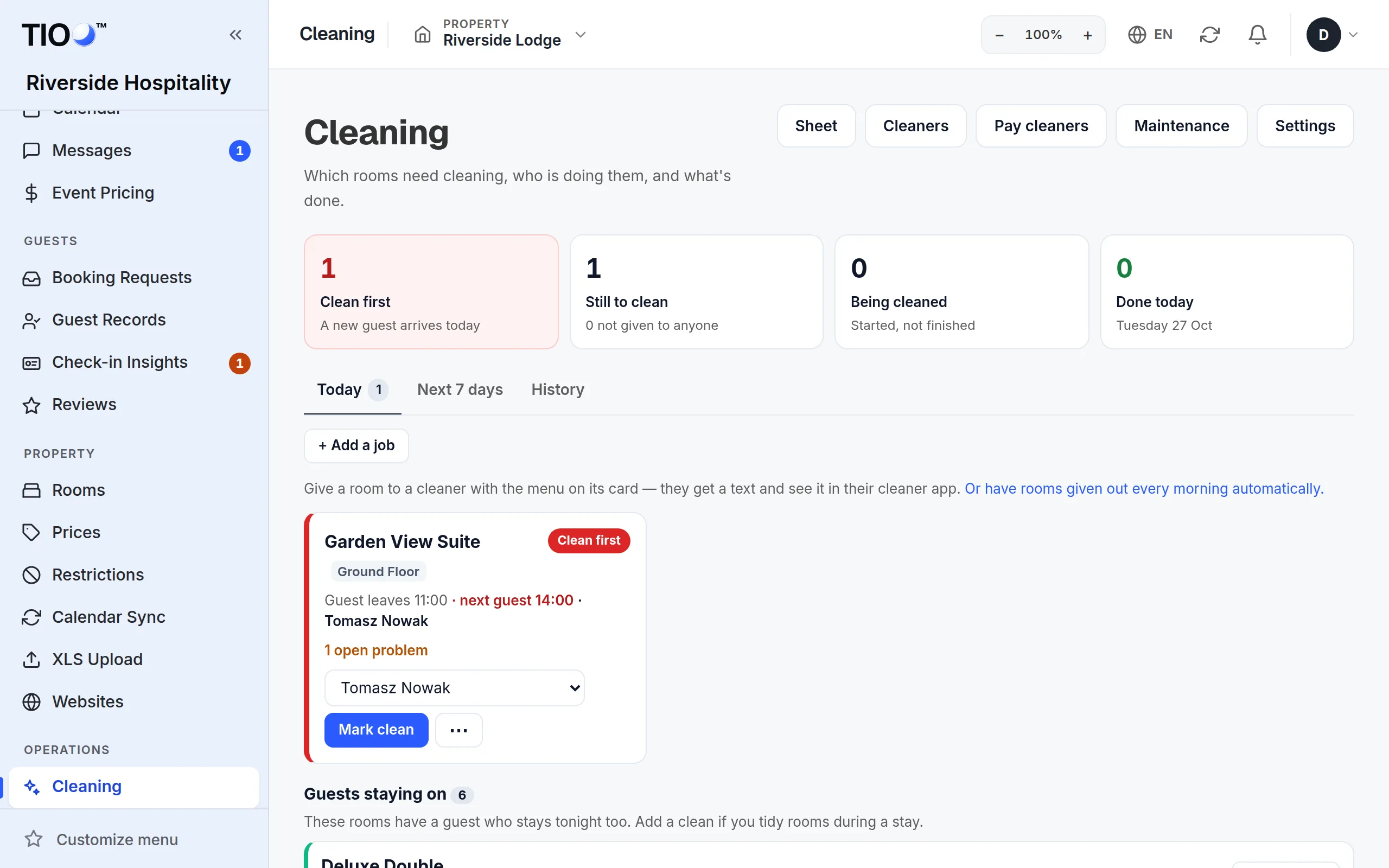The image size is (1389, 868).
Task: Open the 1 open problem link
Action: click(x=376, y=650)
